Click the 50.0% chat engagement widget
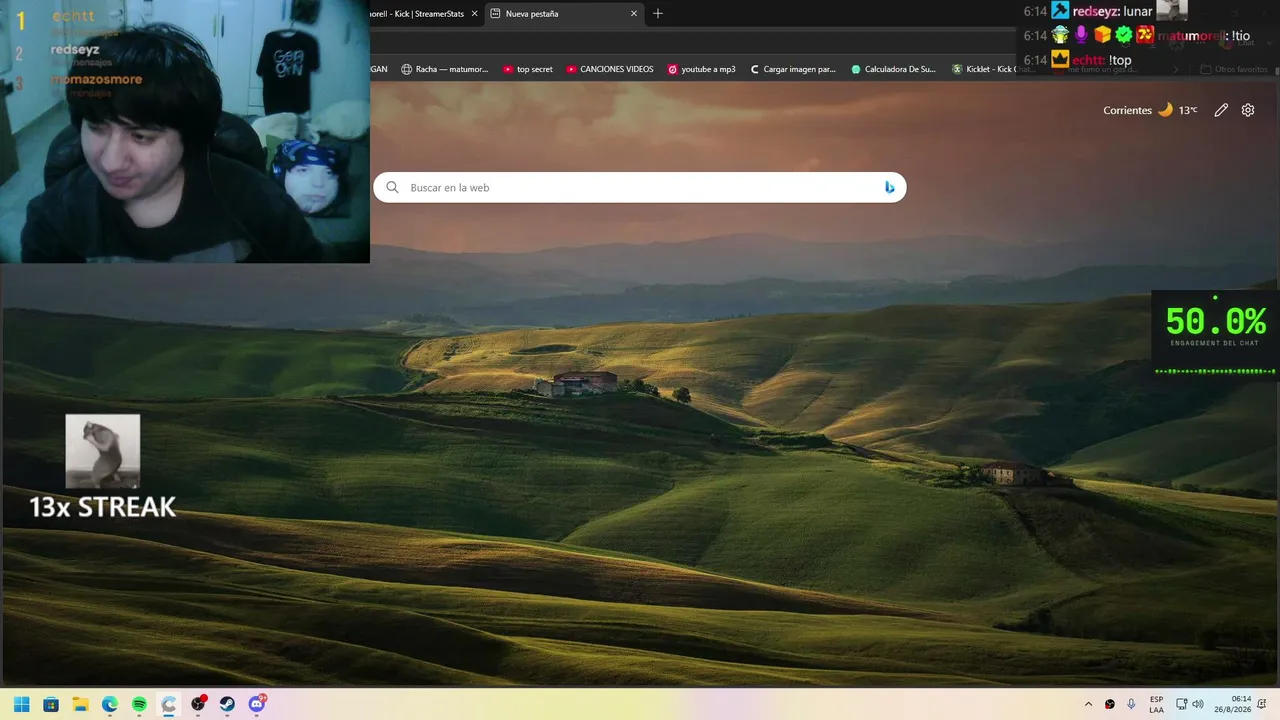The height and width of the screenshot is (720, 1280). click(1215, 335)
